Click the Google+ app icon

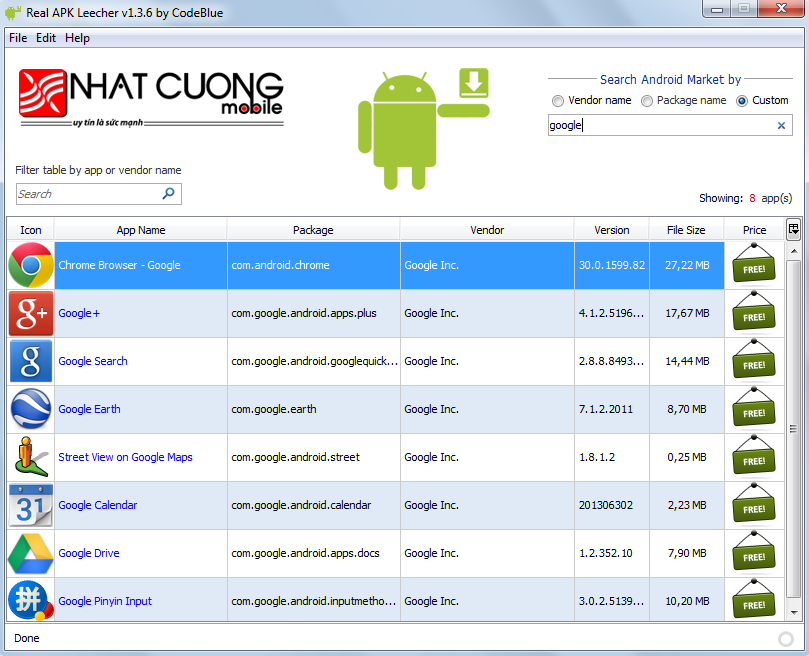coord(31,313)
